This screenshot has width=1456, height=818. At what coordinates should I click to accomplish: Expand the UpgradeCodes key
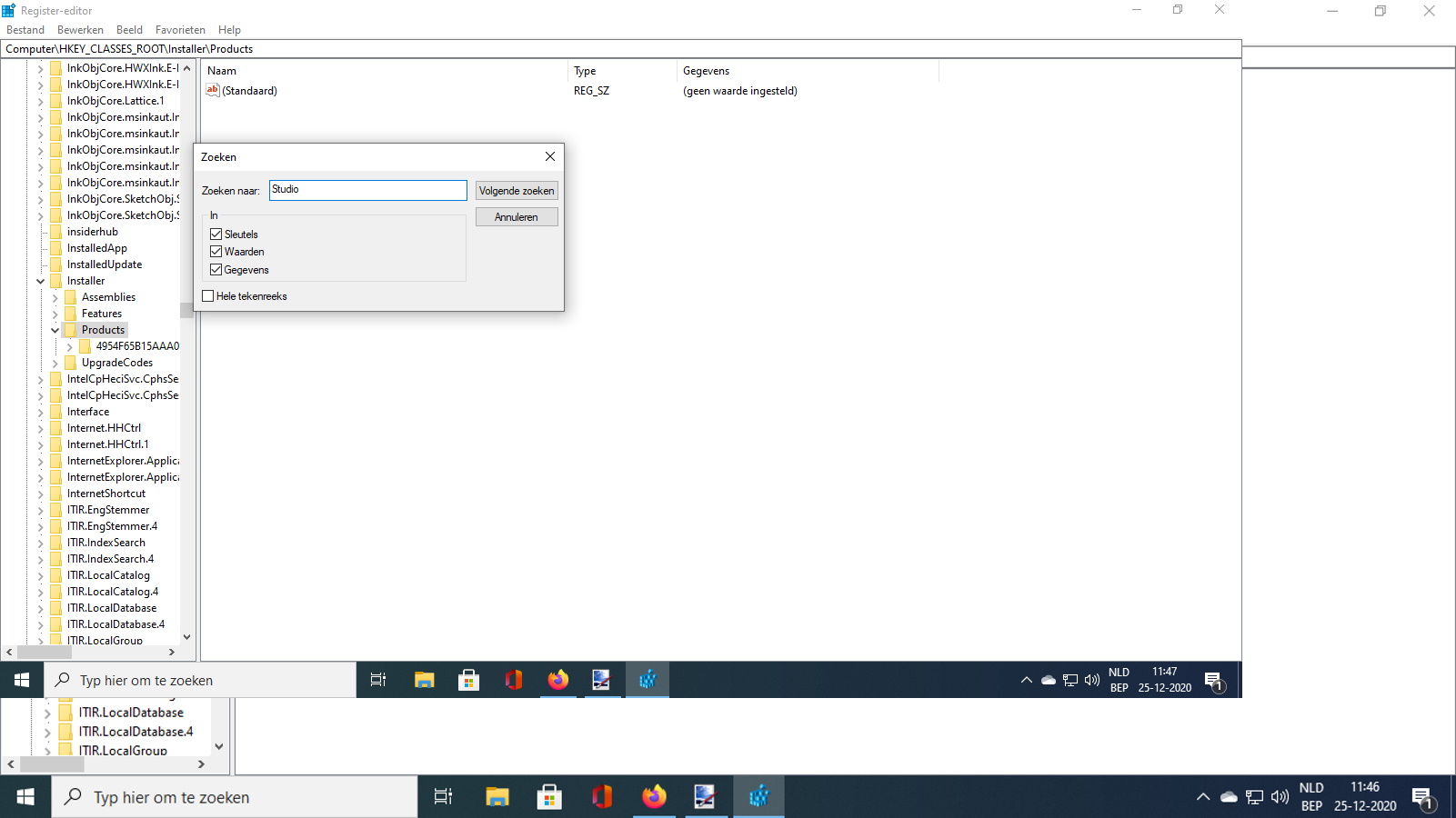(x=55, y=363)
